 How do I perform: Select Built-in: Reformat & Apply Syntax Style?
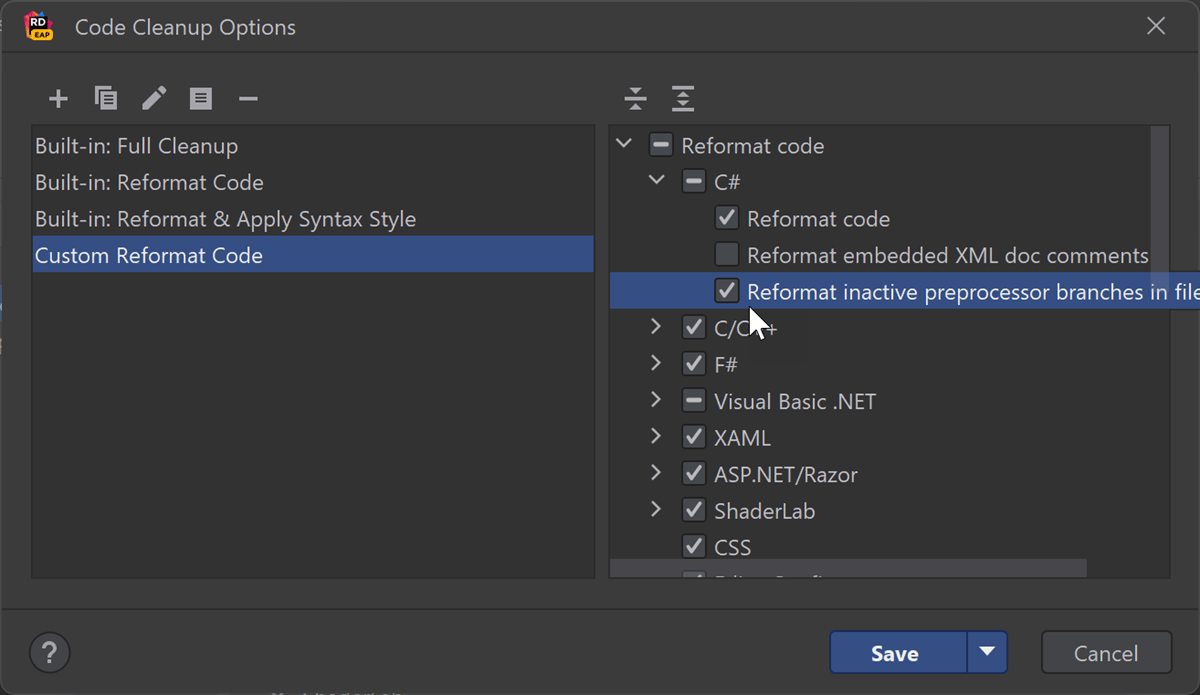[x=225, y=219]
